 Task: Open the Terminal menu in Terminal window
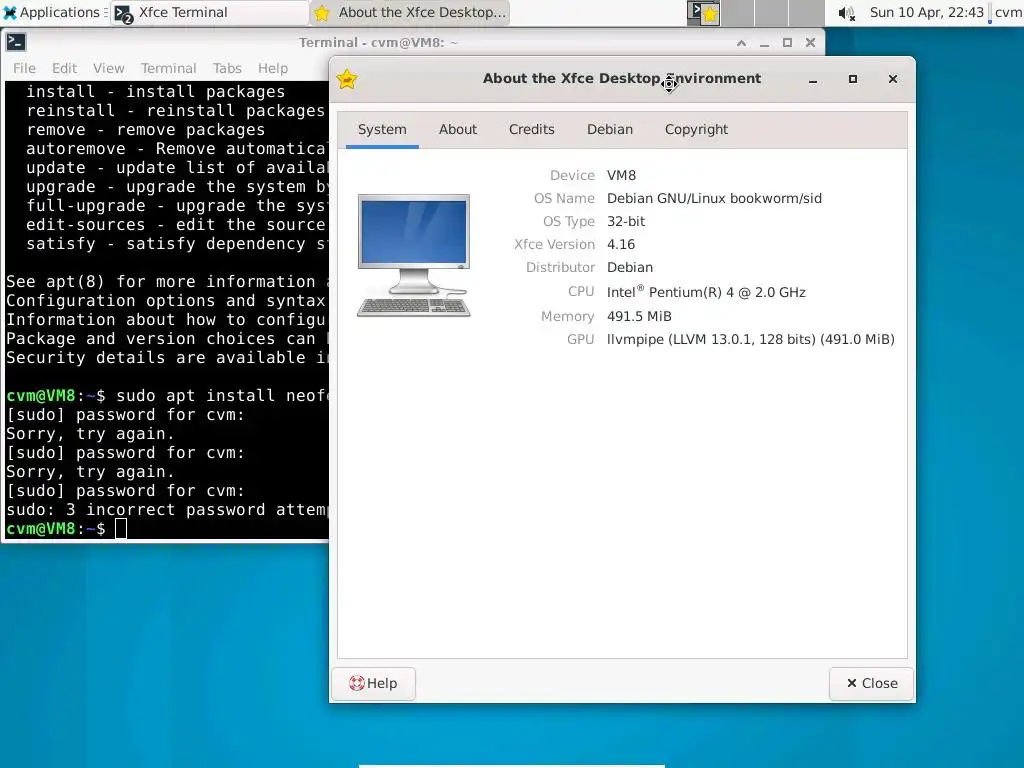point(168,68)
